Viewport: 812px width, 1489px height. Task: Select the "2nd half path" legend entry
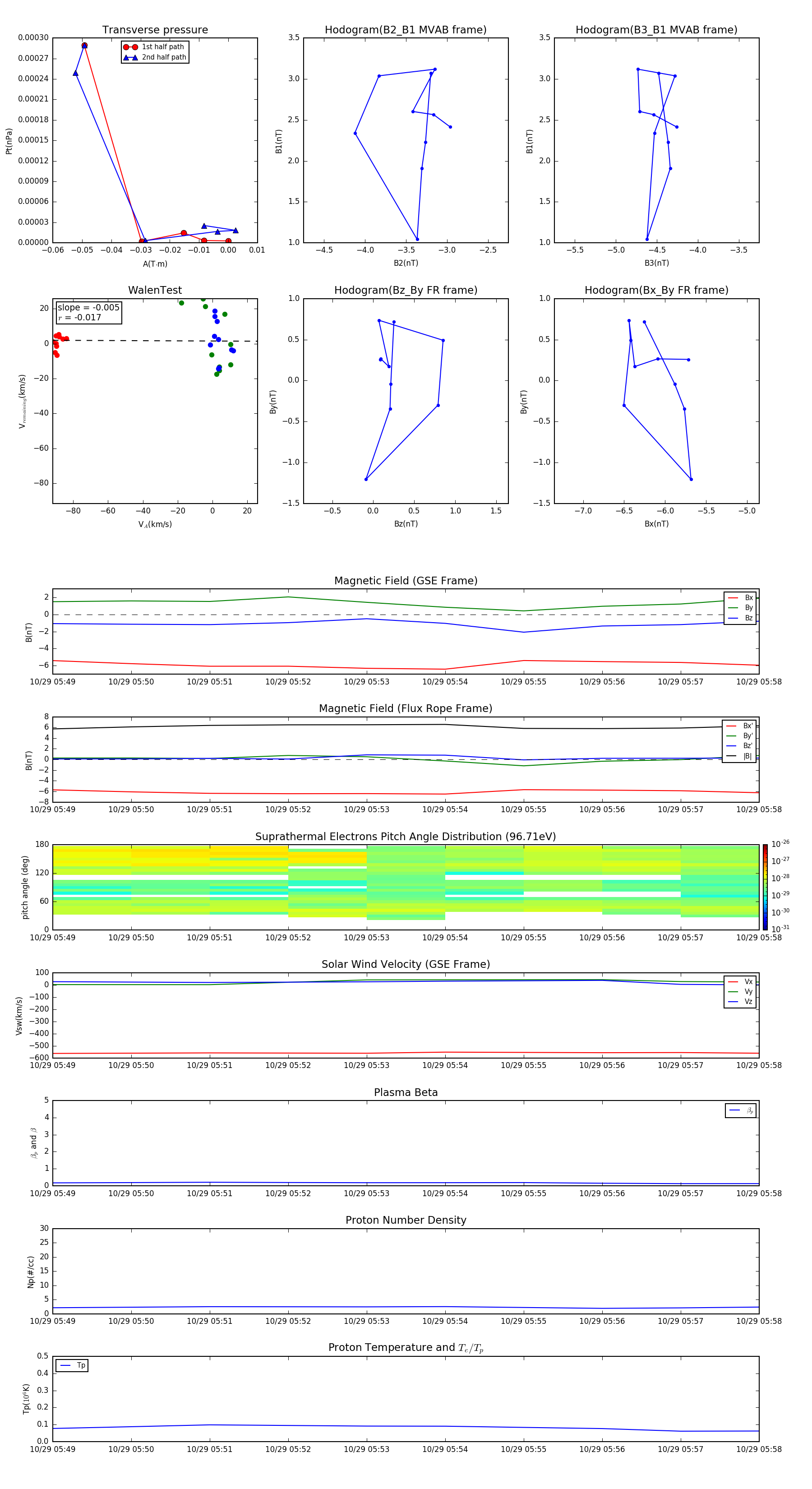coord(154,57)
